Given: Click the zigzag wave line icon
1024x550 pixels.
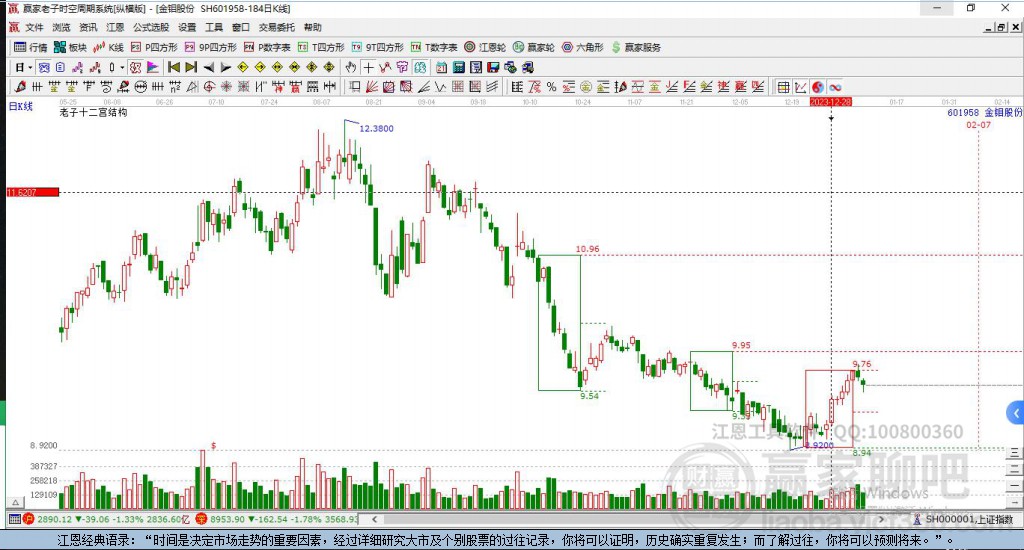Looking at the screenshot, I should tap(441, 86).
